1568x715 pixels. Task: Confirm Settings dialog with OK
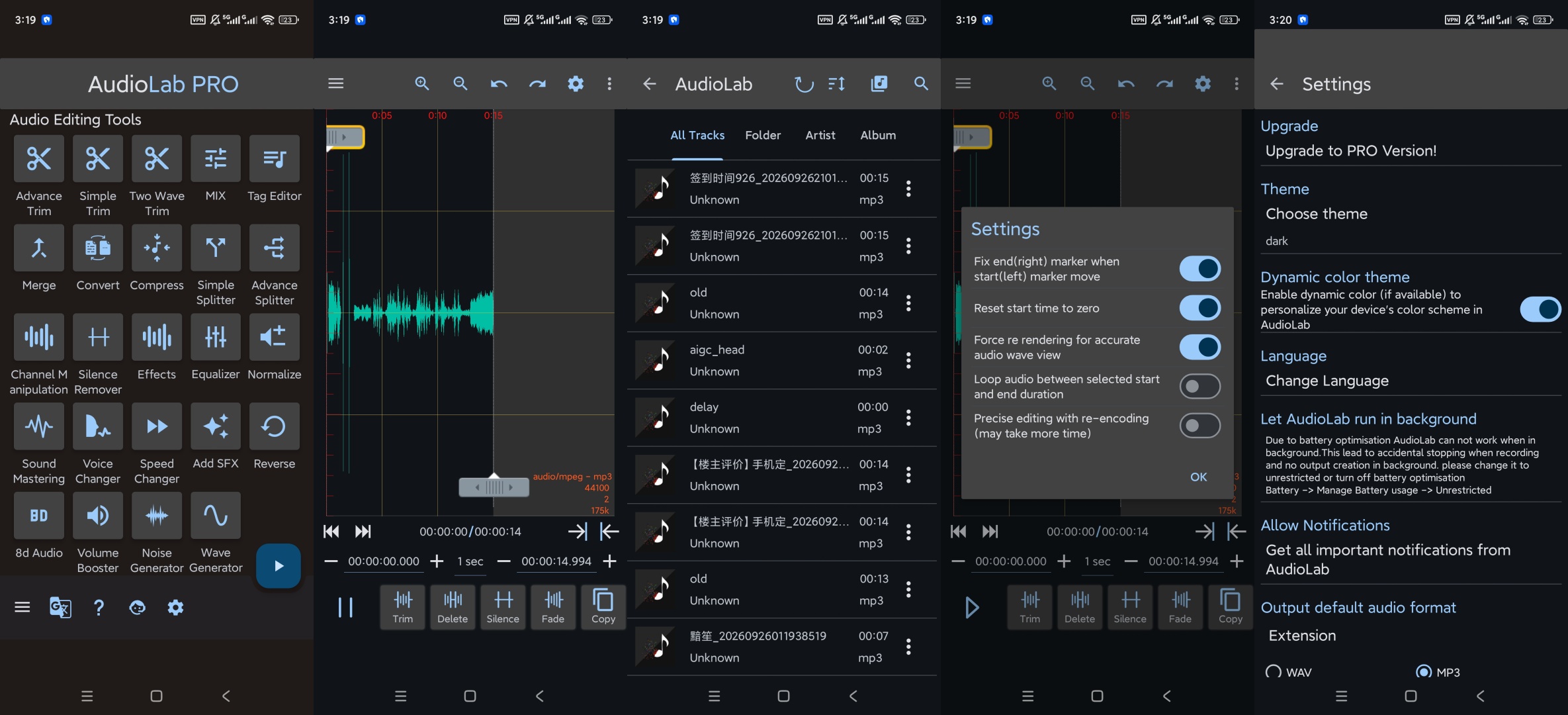point(1198,477)
